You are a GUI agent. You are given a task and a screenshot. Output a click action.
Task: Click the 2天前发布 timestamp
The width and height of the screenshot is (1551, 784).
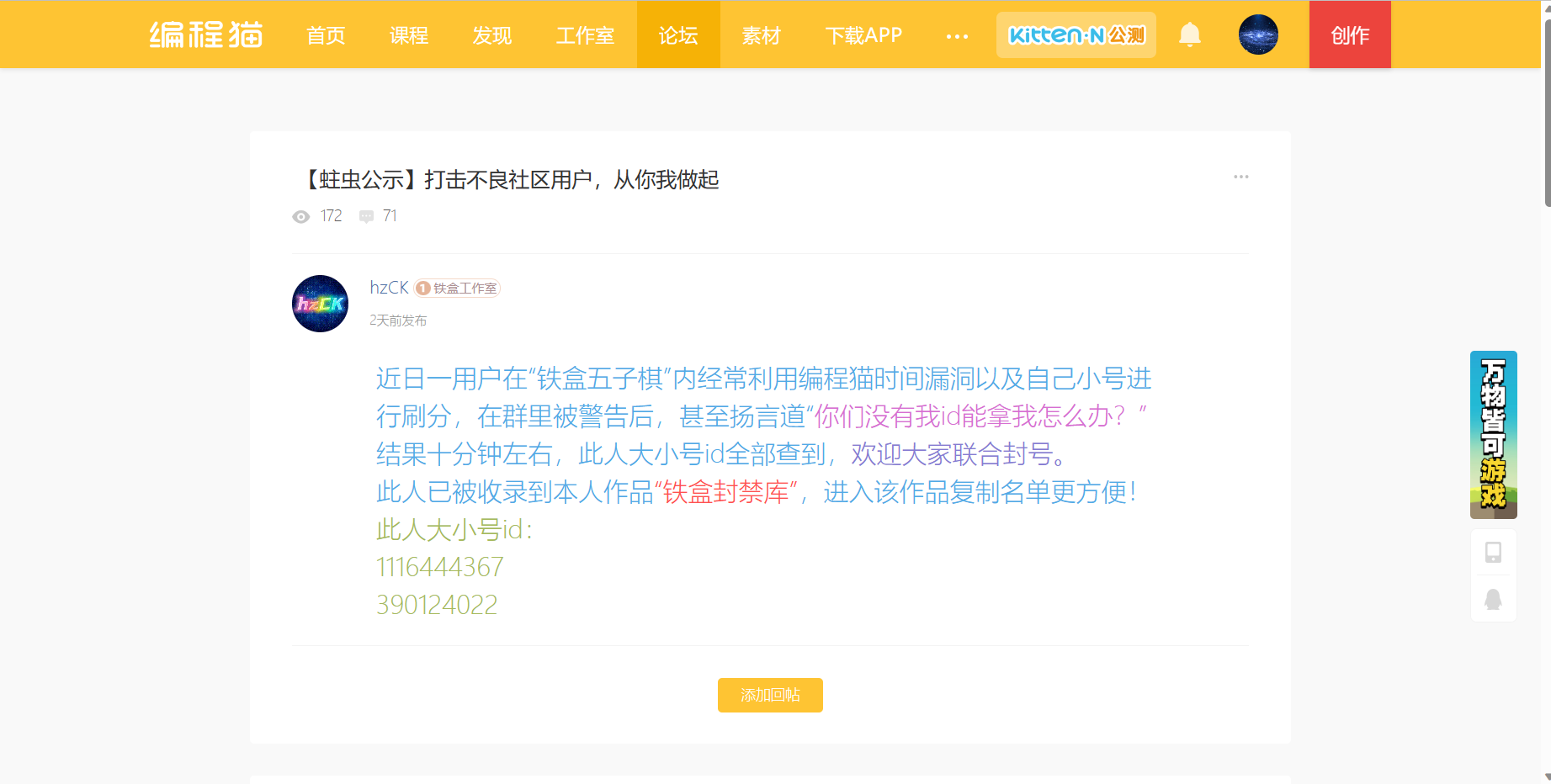pos(398,320)
